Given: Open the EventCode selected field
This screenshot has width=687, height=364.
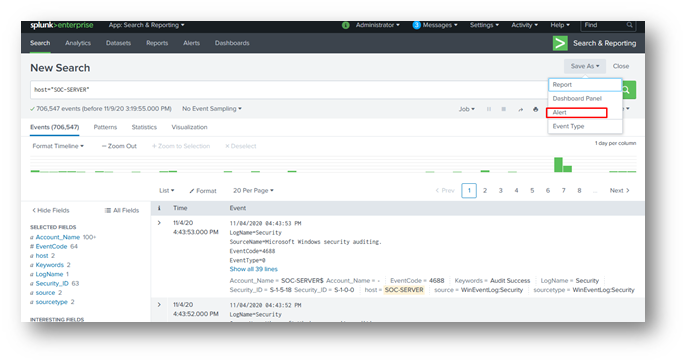Looking at the screenshot, I should (x=51, y=246).
